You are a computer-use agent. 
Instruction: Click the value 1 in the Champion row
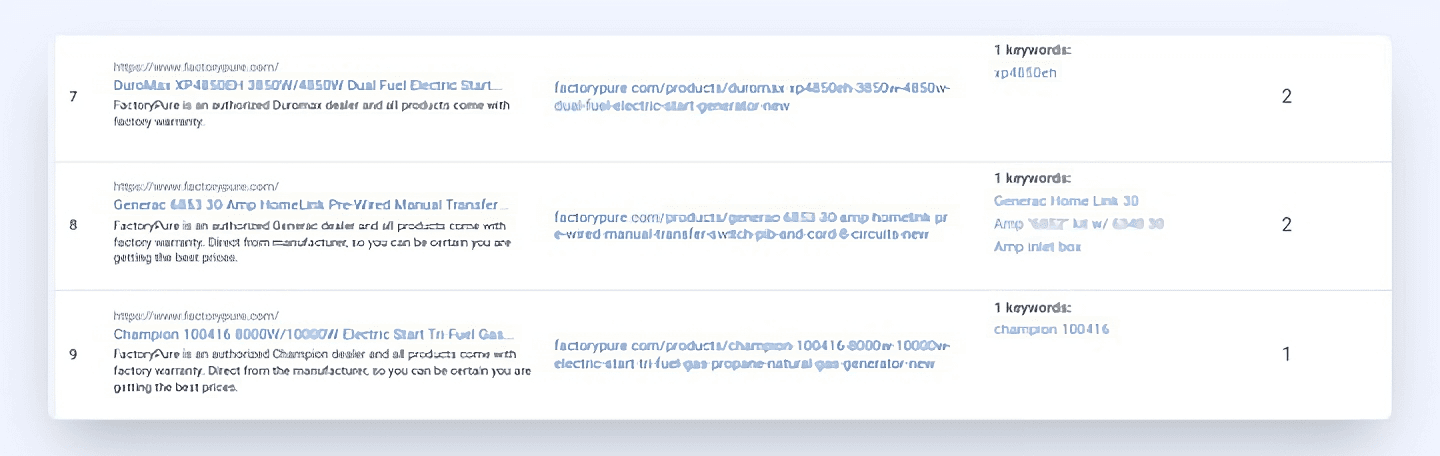[1287, 354]
